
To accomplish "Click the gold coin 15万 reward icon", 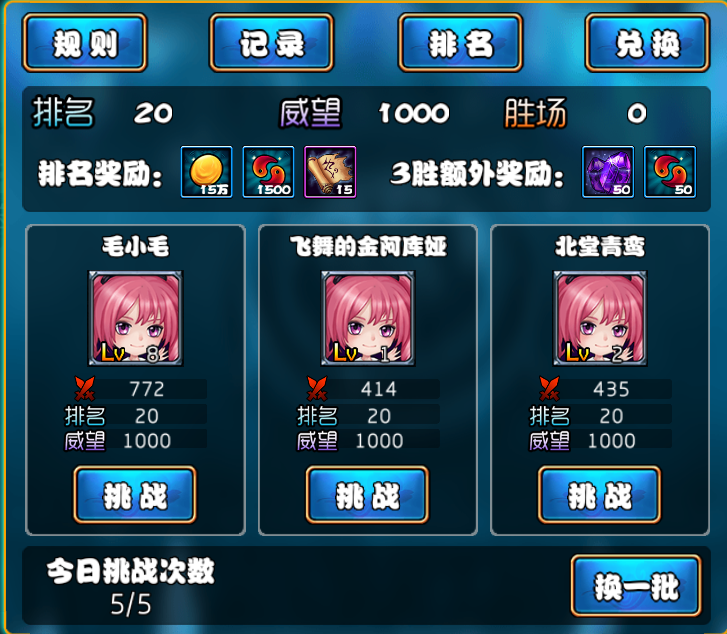I will point(206,172).
